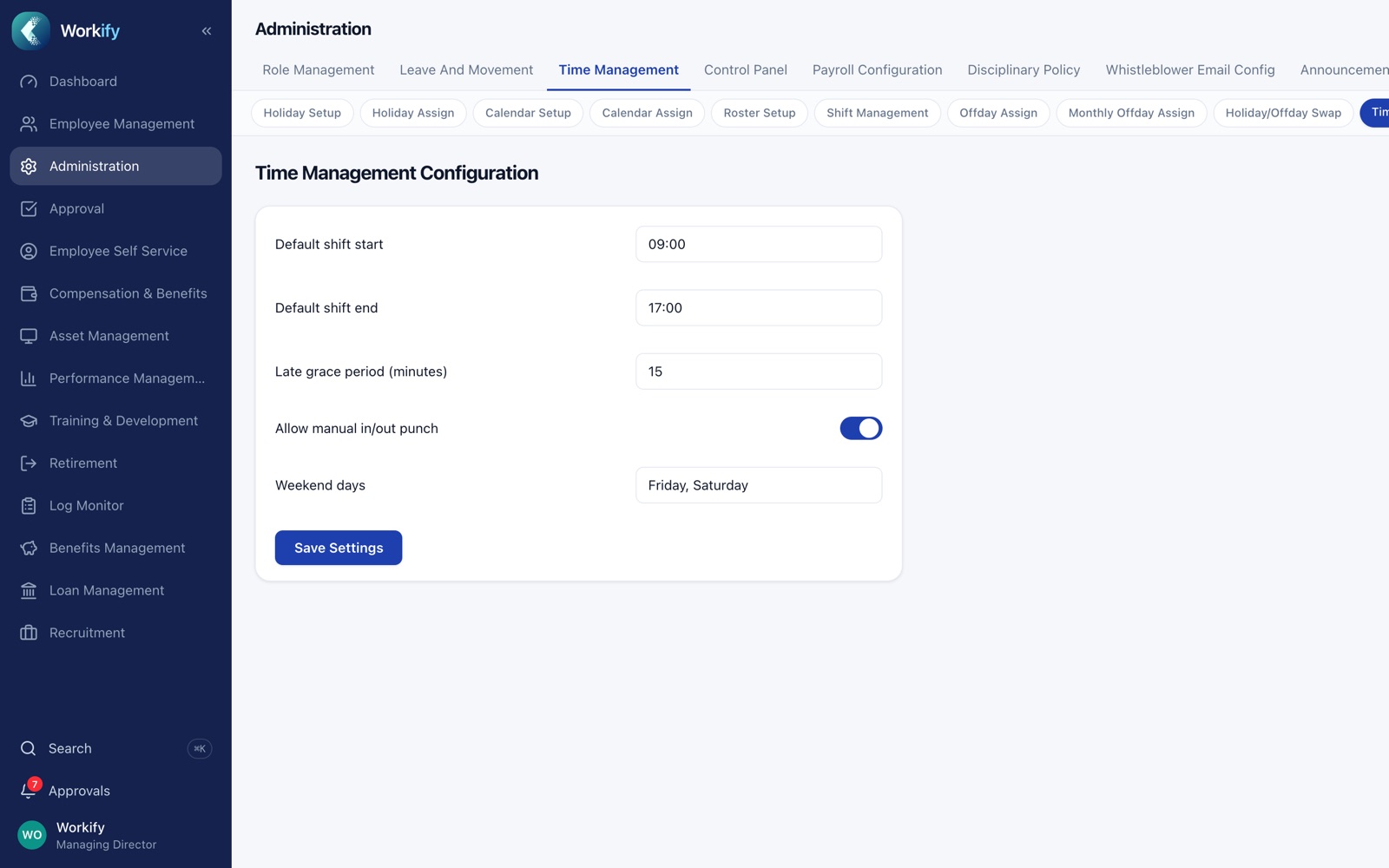Select the Calendar Assign pill
The image size is (1389, 868).
coord(647,113)
